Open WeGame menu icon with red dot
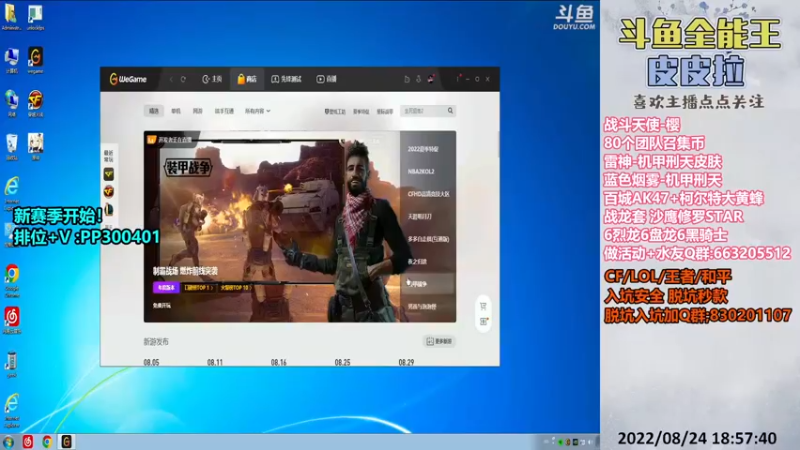Viewport: 800px width, 450px height. [x=458, y=79]
